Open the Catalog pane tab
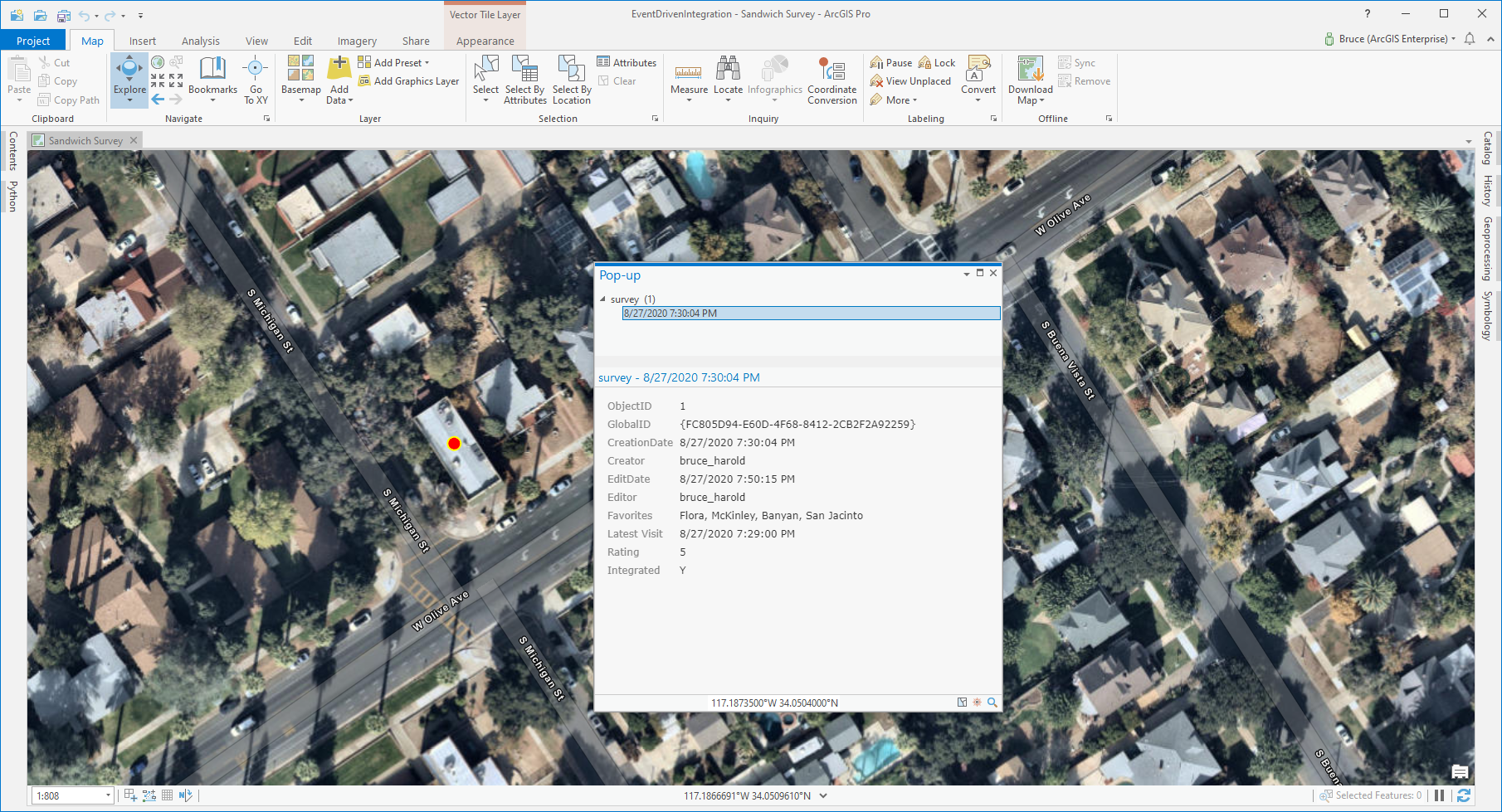Viewport: 1502px width, 812px height. (1488, 148)
